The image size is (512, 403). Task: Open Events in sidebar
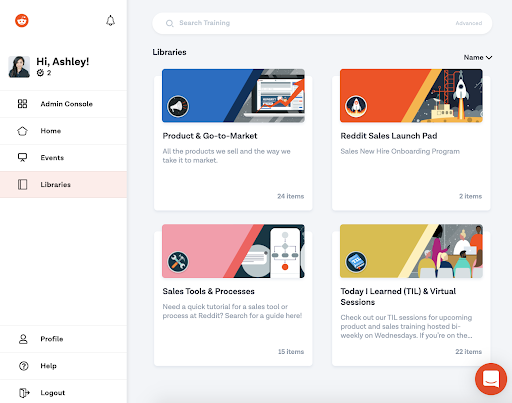[x=63, y=158]
